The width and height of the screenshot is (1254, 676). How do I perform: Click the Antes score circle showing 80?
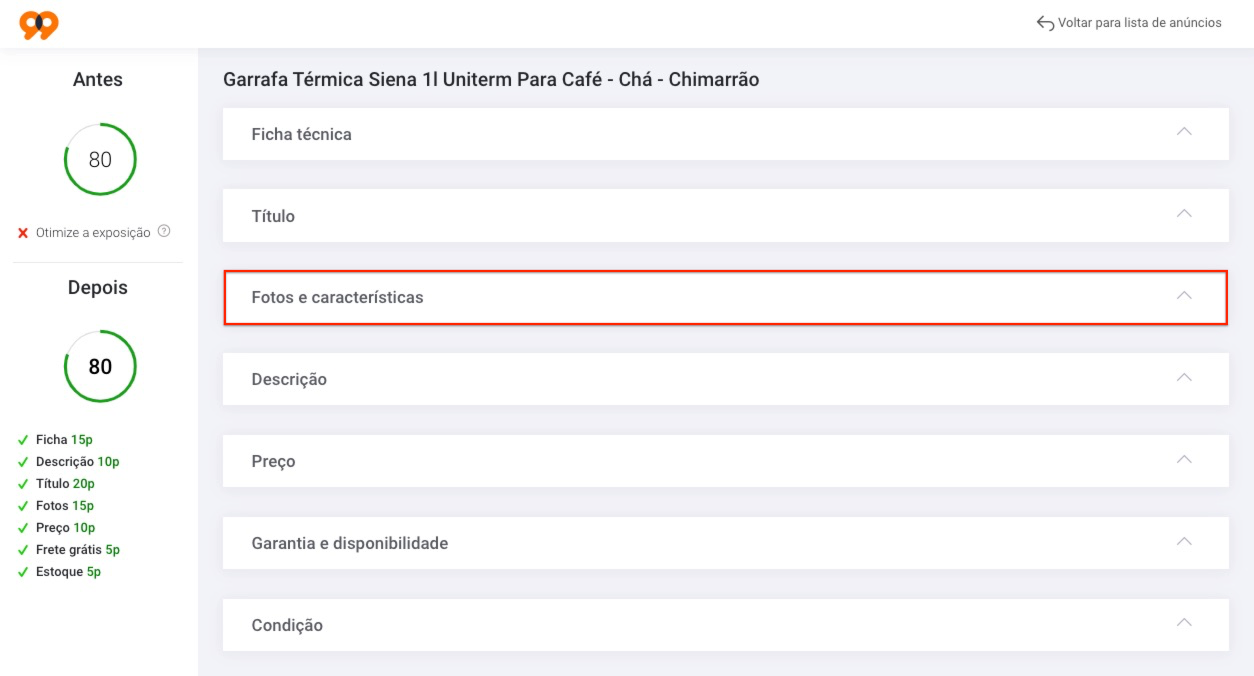pos(100,159)
